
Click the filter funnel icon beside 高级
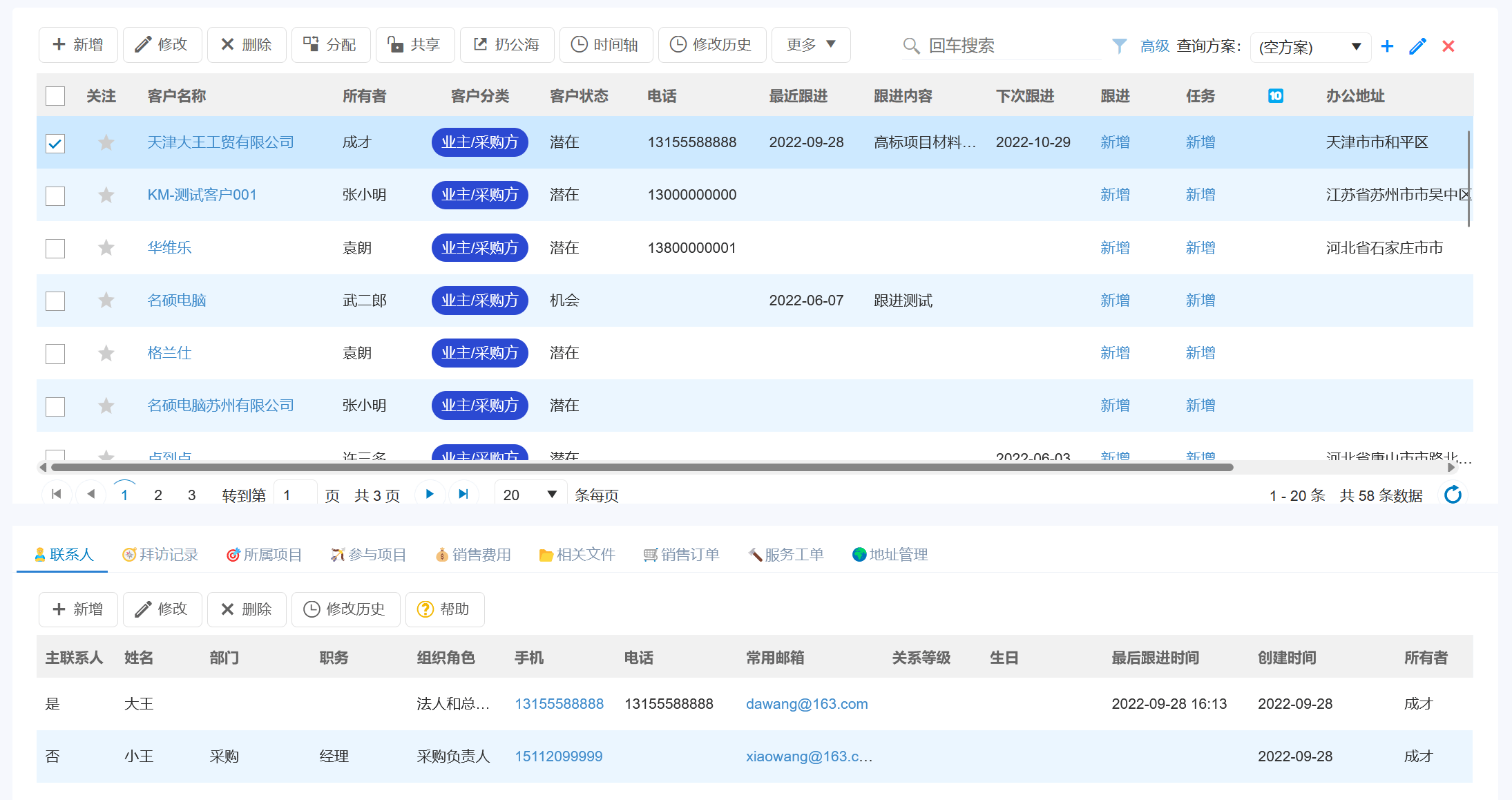coord(1119,46)
